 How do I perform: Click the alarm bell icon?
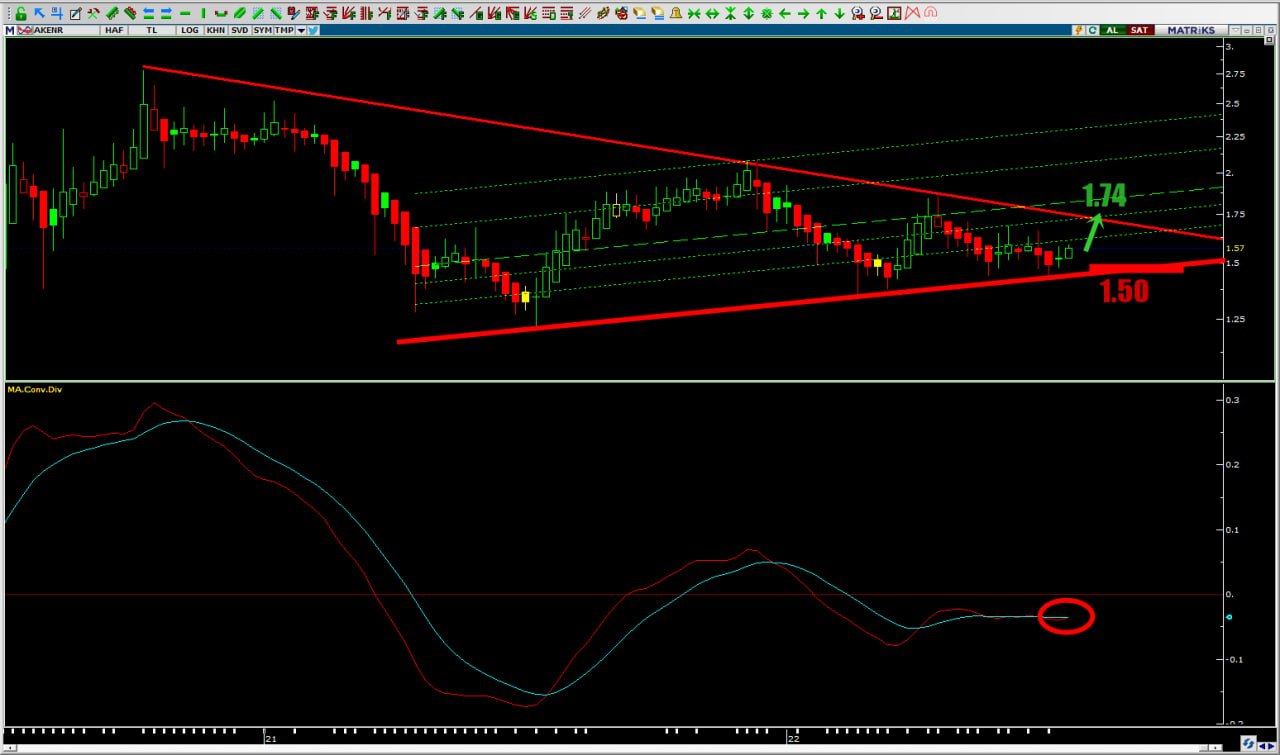coord(675,14)
